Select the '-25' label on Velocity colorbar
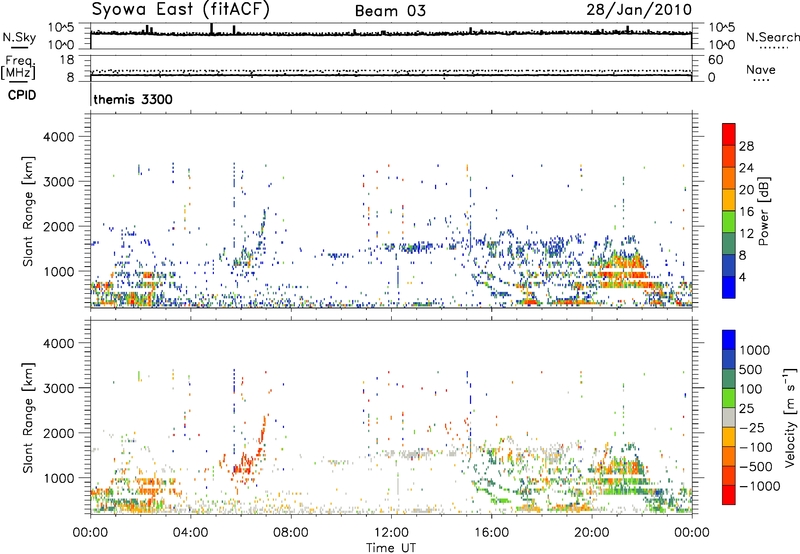 coord(751,427)
